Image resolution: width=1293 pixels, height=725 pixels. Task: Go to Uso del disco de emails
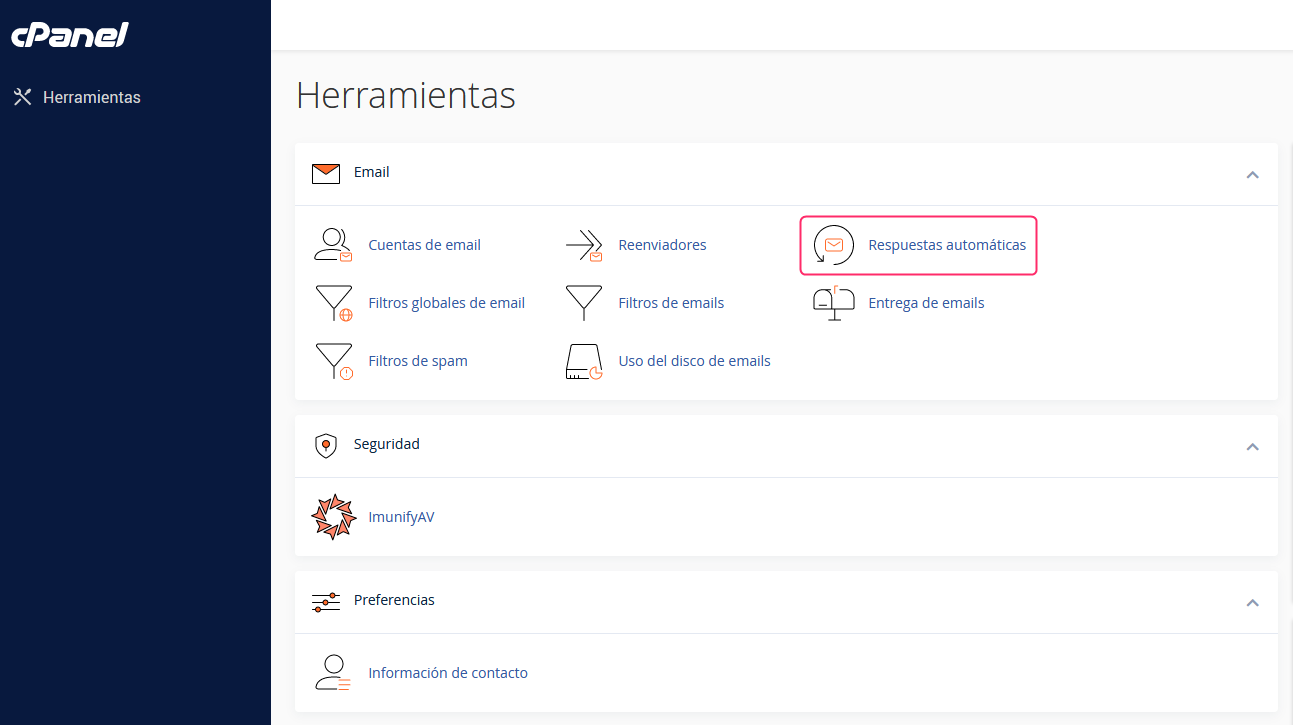[694, 361]
